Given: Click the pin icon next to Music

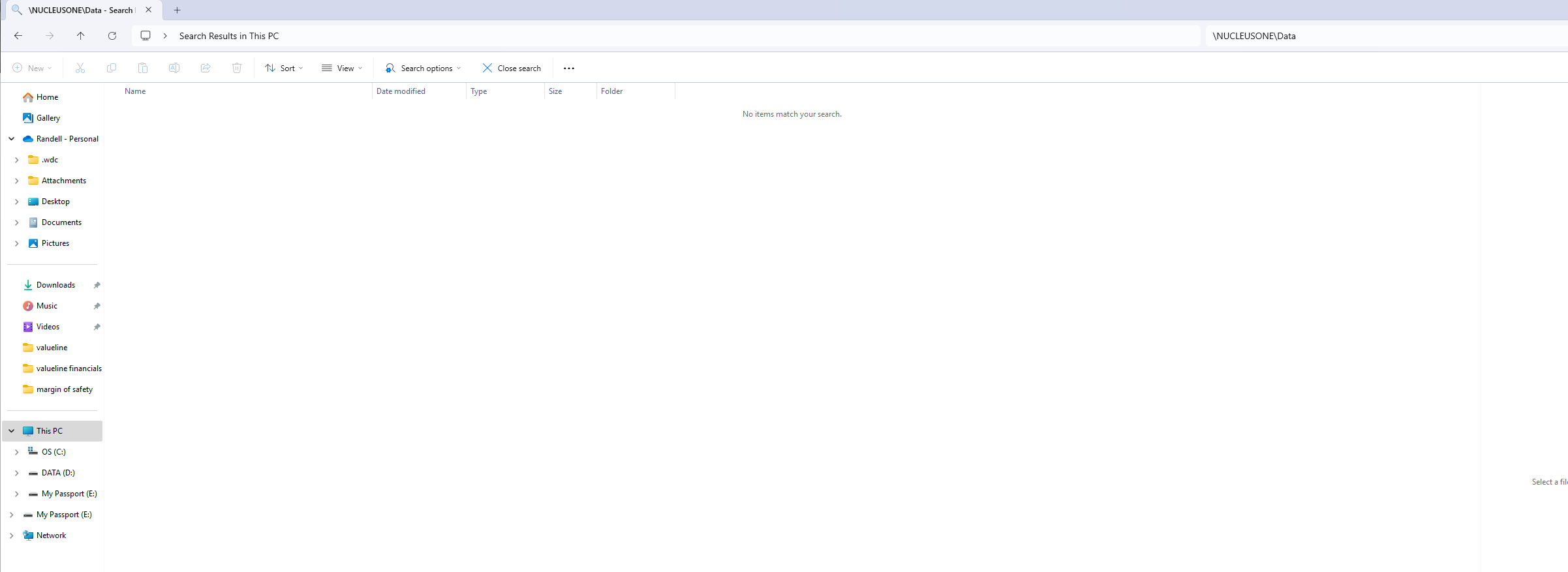Looking at the screenshot, I should click(x=97, y=306).
